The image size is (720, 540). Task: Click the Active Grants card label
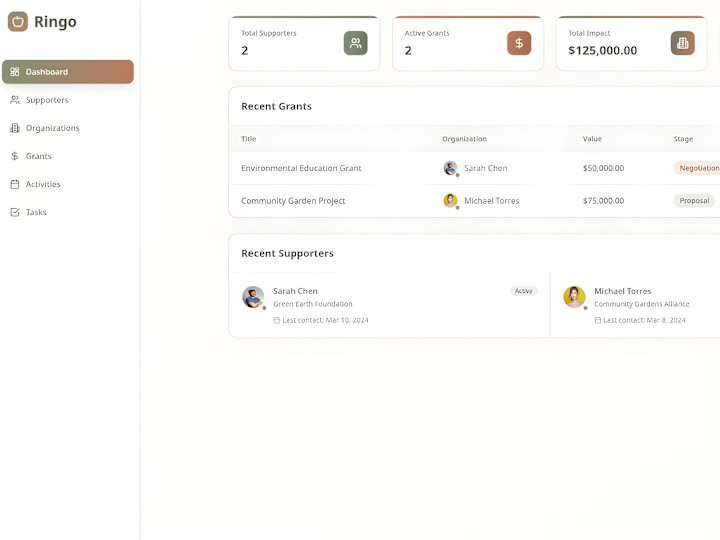[x=427, y=33]
